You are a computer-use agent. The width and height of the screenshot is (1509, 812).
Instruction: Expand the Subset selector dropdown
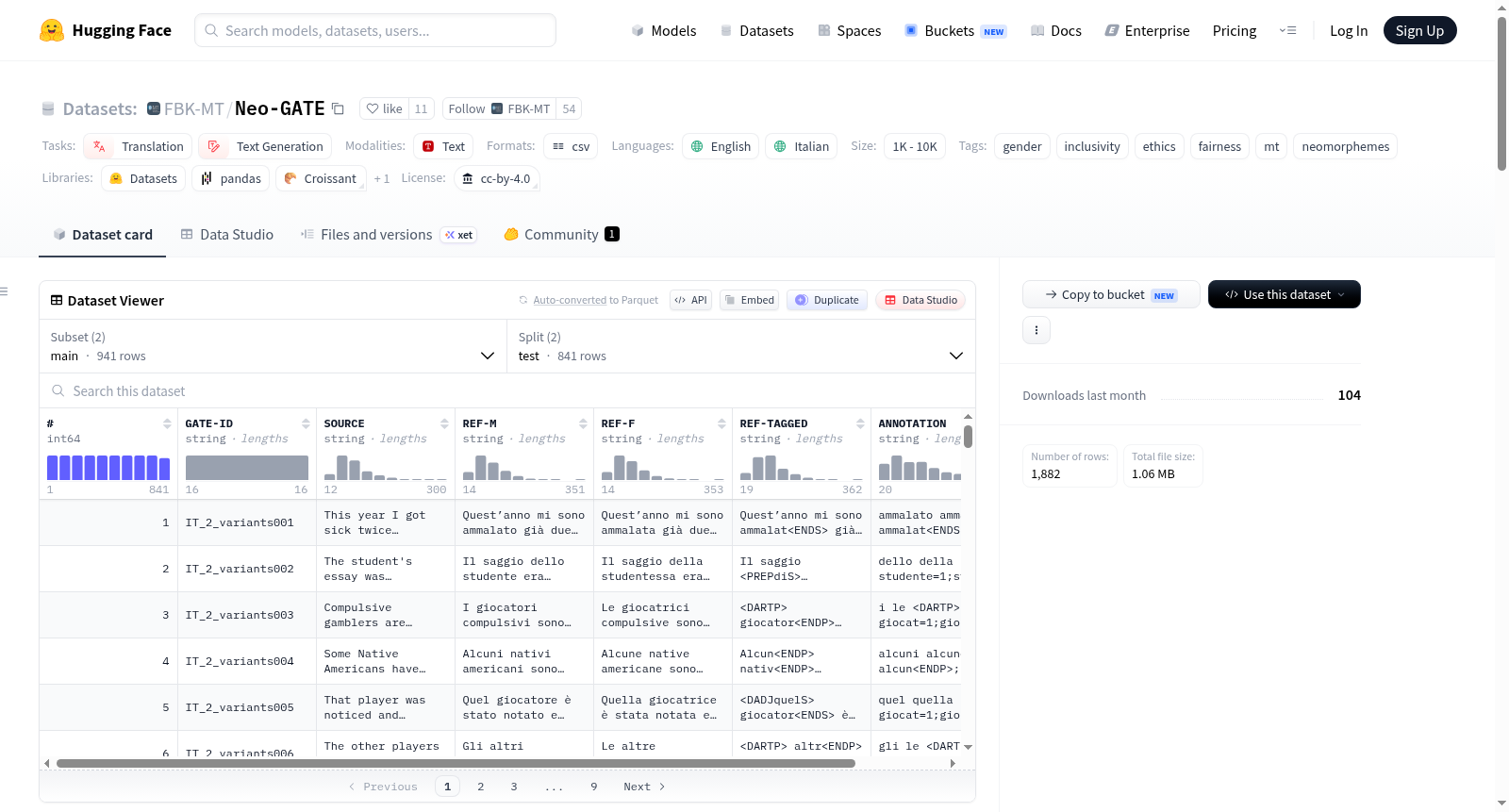273,346
